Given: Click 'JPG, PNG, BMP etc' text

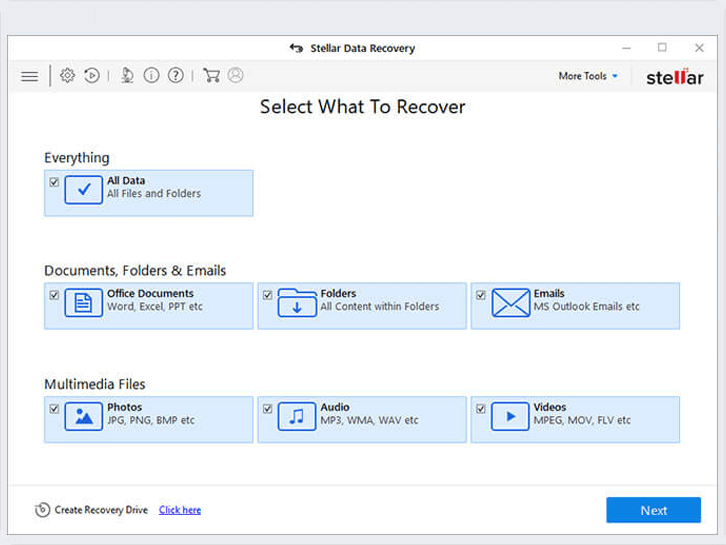Looking at the screenshot, I should coord(151,420).
